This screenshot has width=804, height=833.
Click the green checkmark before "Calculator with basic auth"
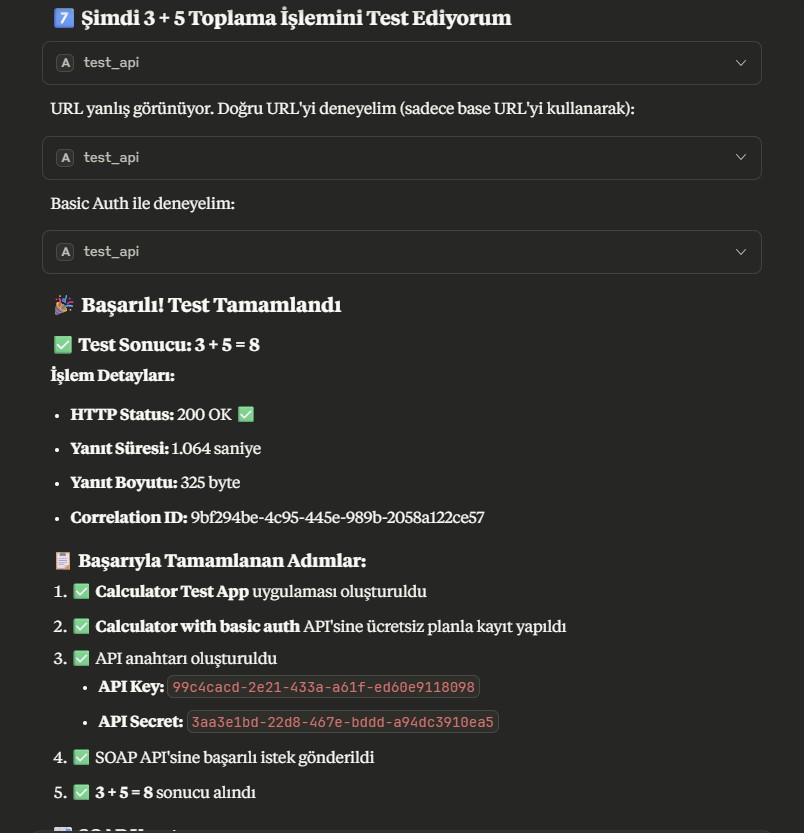(x=82, y=627)
